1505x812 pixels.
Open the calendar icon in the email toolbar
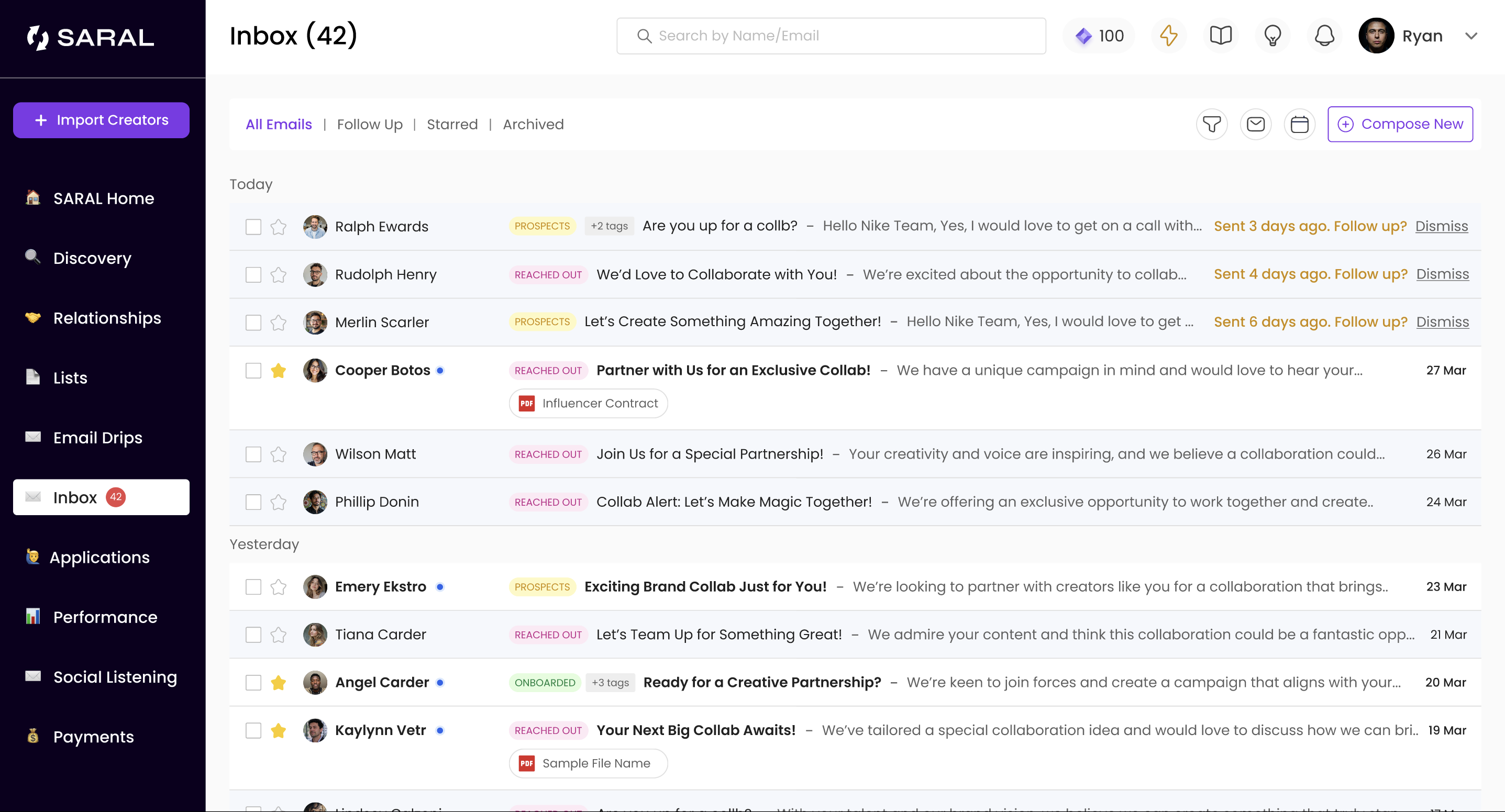pyautogui.click(x=1299, y=124)
